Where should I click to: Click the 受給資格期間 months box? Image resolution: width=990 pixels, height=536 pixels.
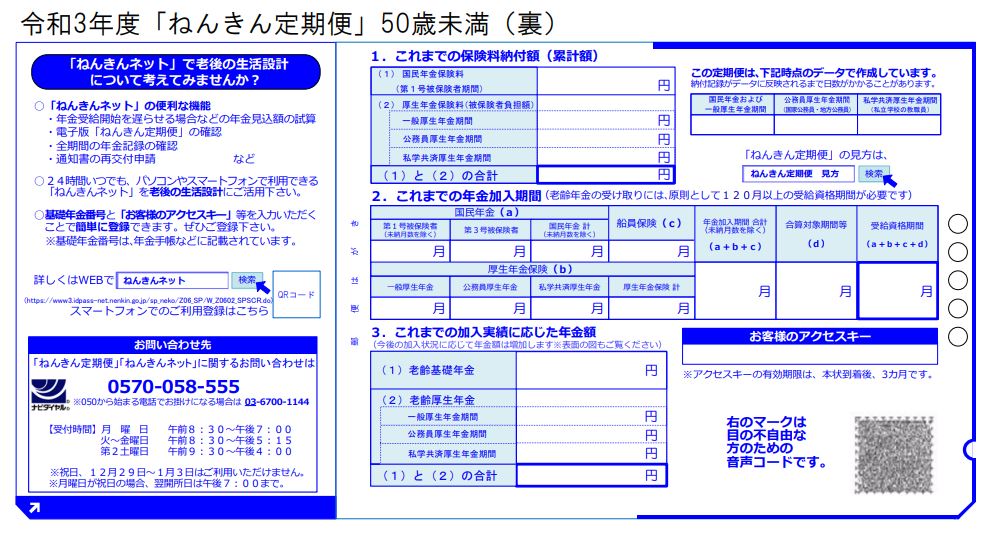pos(897,290)
